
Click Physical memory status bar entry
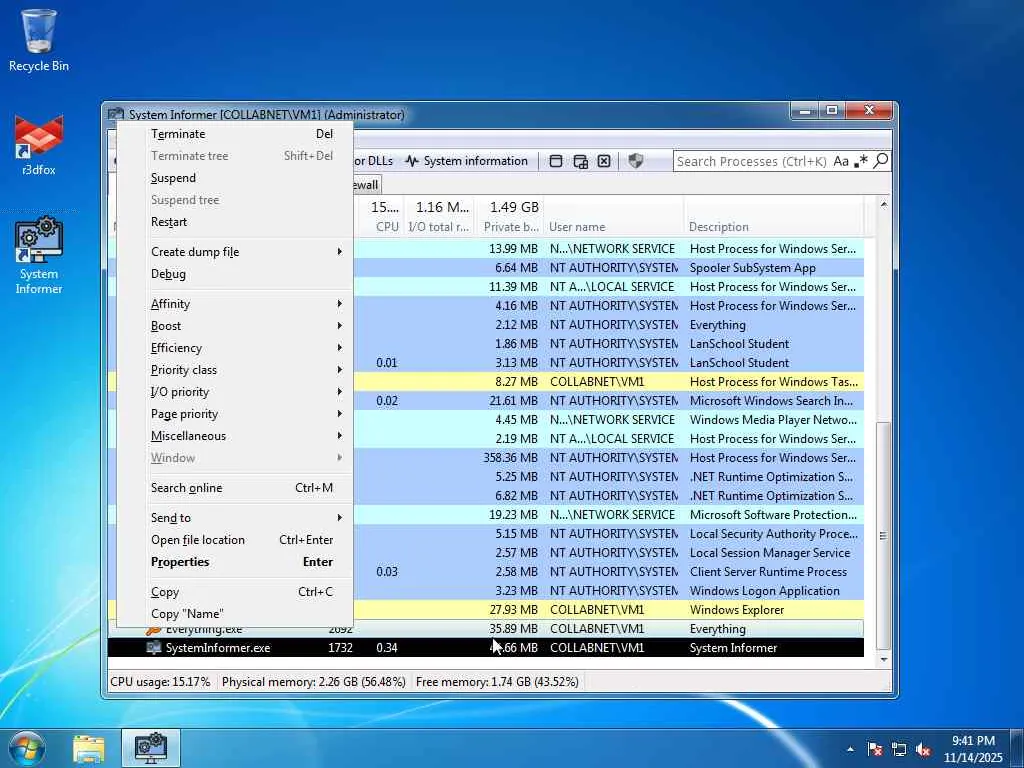(x=313, y=682)
